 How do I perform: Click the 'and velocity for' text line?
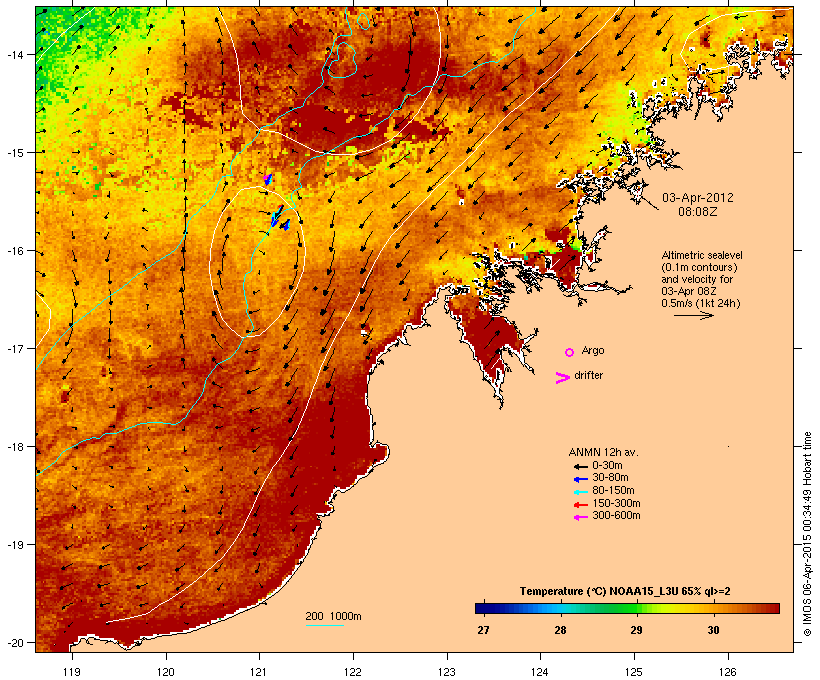(x=697, y=279)
